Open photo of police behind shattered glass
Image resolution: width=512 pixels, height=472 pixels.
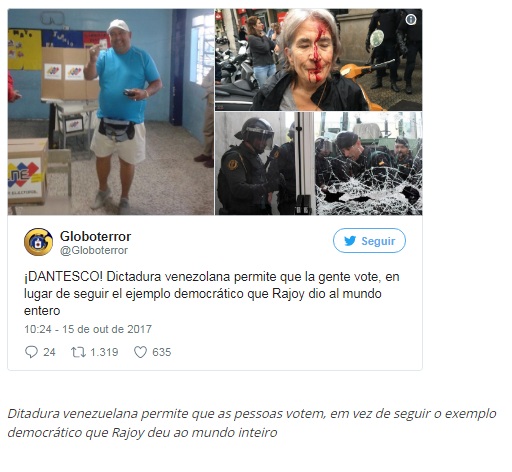[369, 163]
